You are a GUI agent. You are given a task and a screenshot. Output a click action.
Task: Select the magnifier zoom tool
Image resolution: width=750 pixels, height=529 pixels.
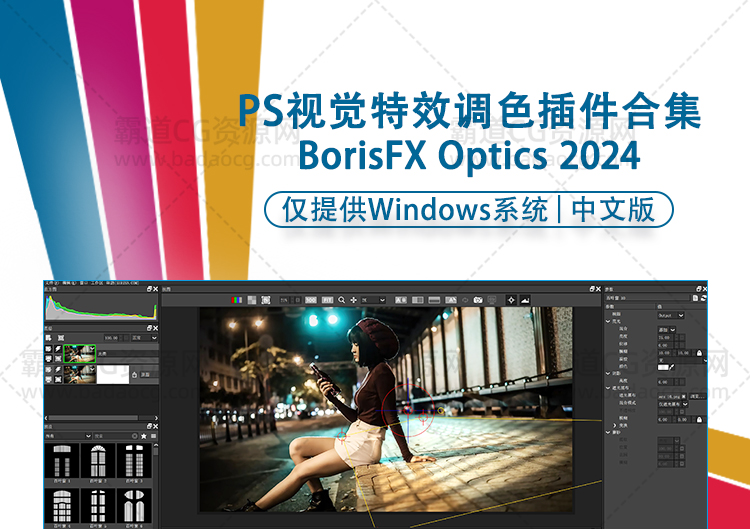click(342, 300)
